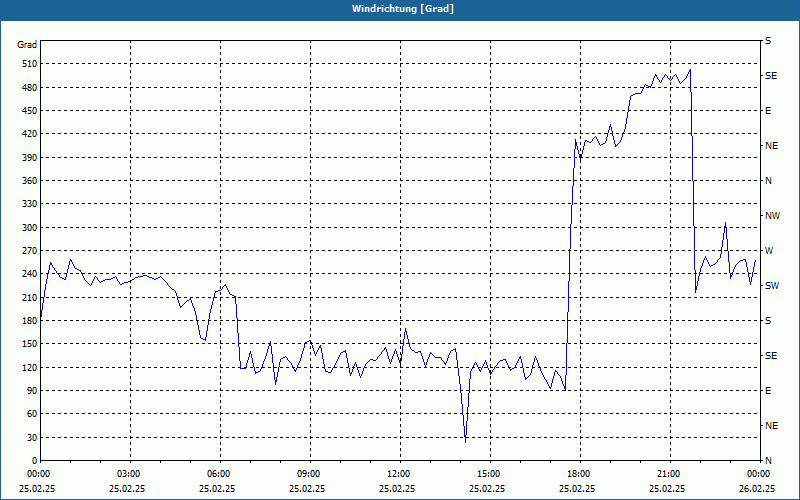
Task: Select the 450 y-axis tick label
Action: [x=31, y=111]
